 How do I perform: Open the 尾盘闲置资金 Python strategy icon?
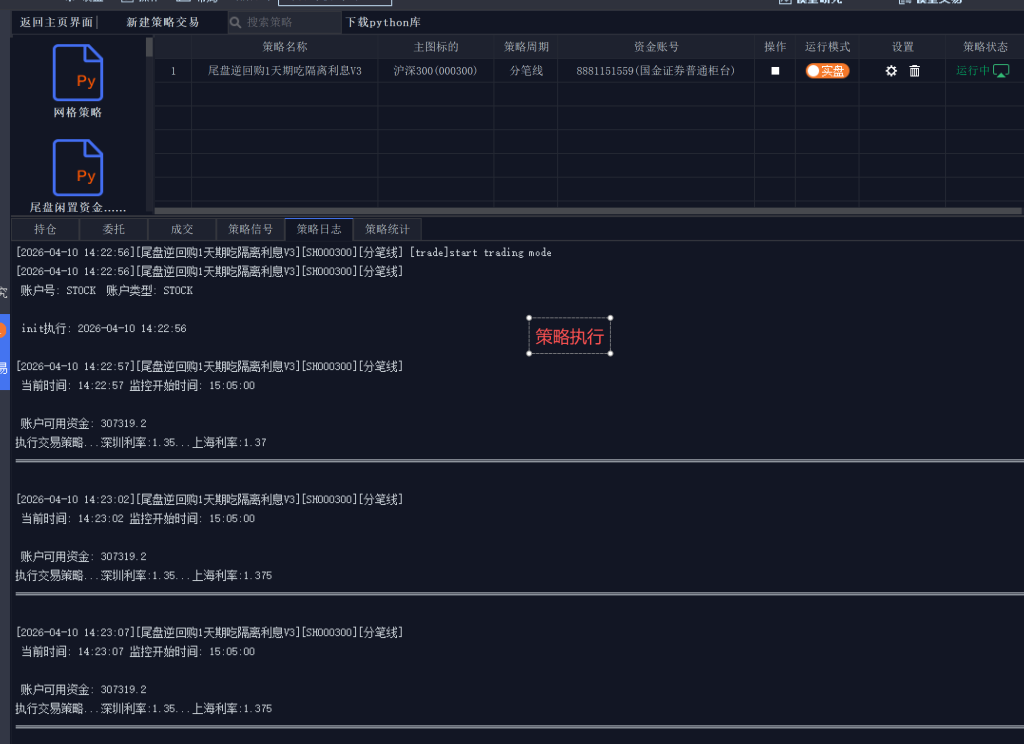(78, 167)
